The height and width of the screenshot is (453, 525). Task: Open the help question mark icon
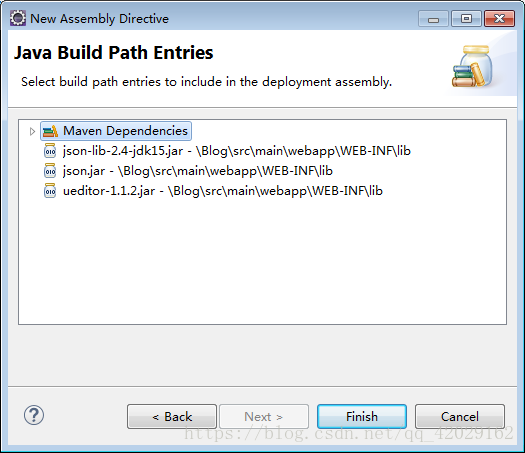coord(34,415)
